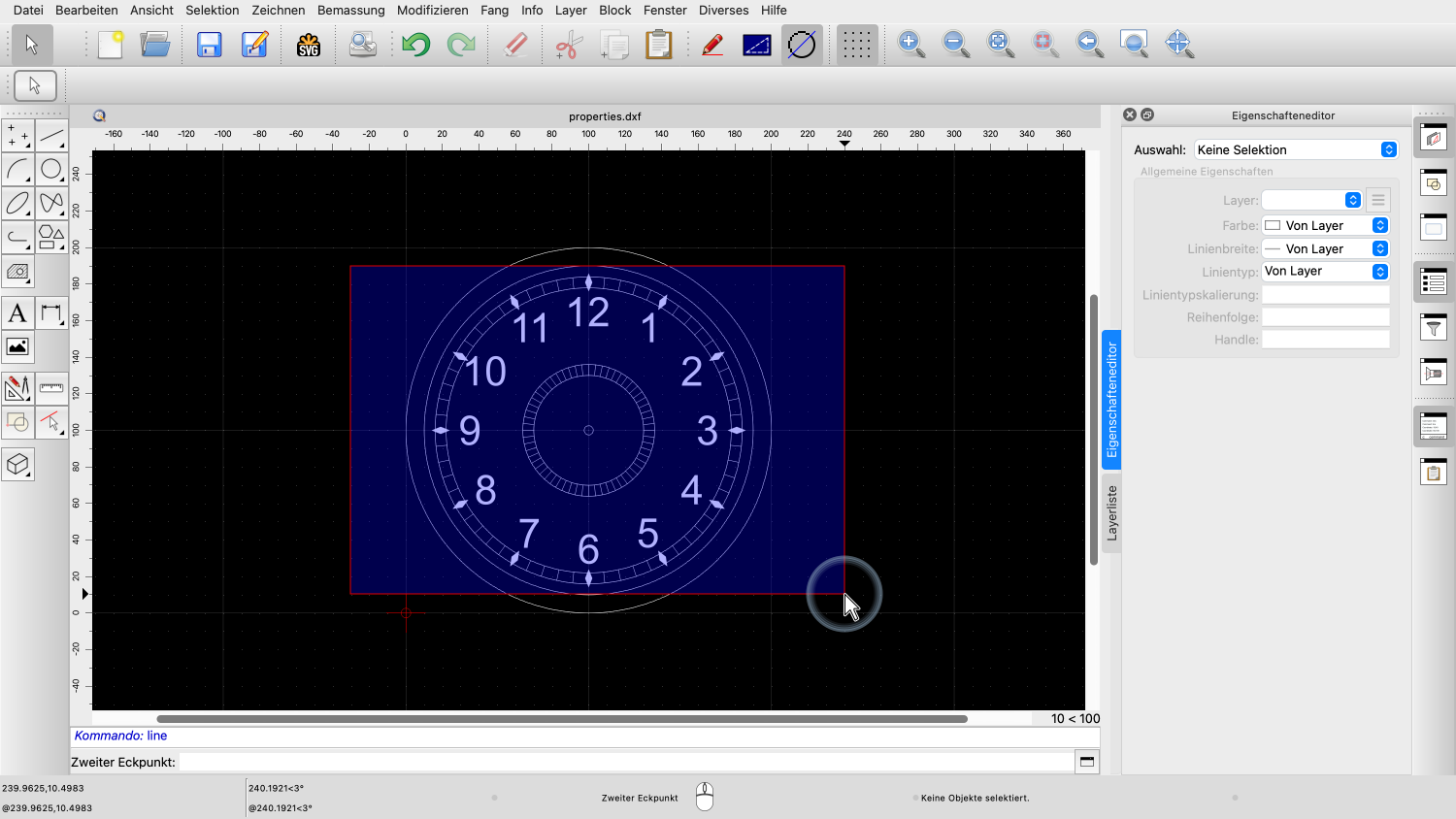Viewport: 1456px width, 819px height.
Task: Open the Hatch tool
Action: (17, 272)
